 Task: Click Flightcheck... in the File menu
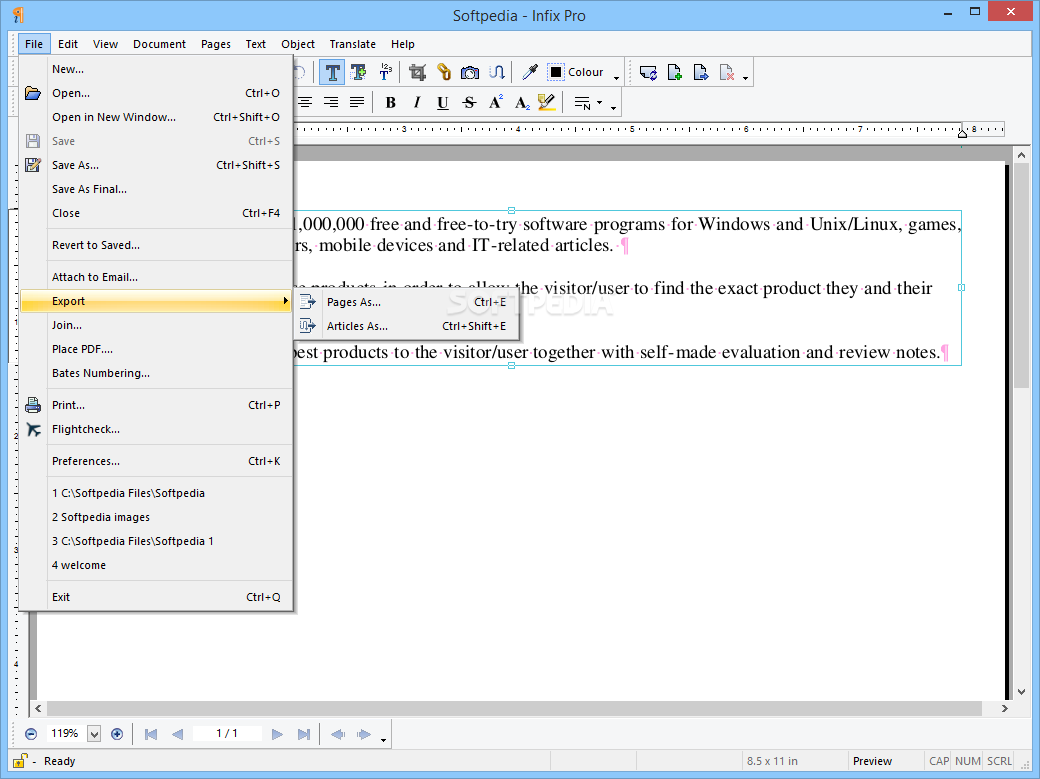point(157,429)
